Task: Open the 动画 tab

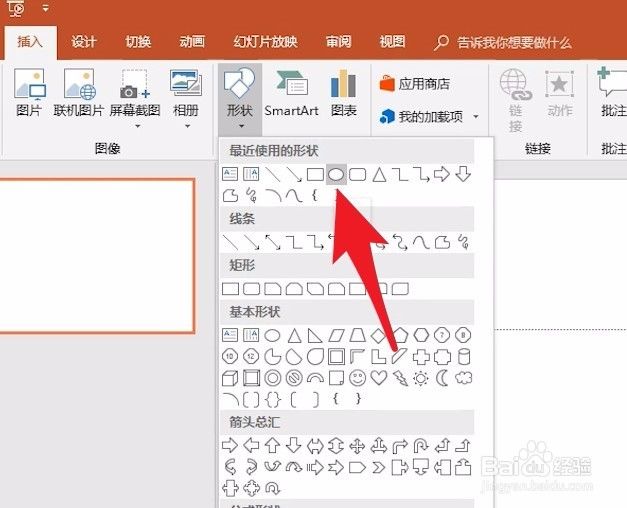Action: coord(192,42)
